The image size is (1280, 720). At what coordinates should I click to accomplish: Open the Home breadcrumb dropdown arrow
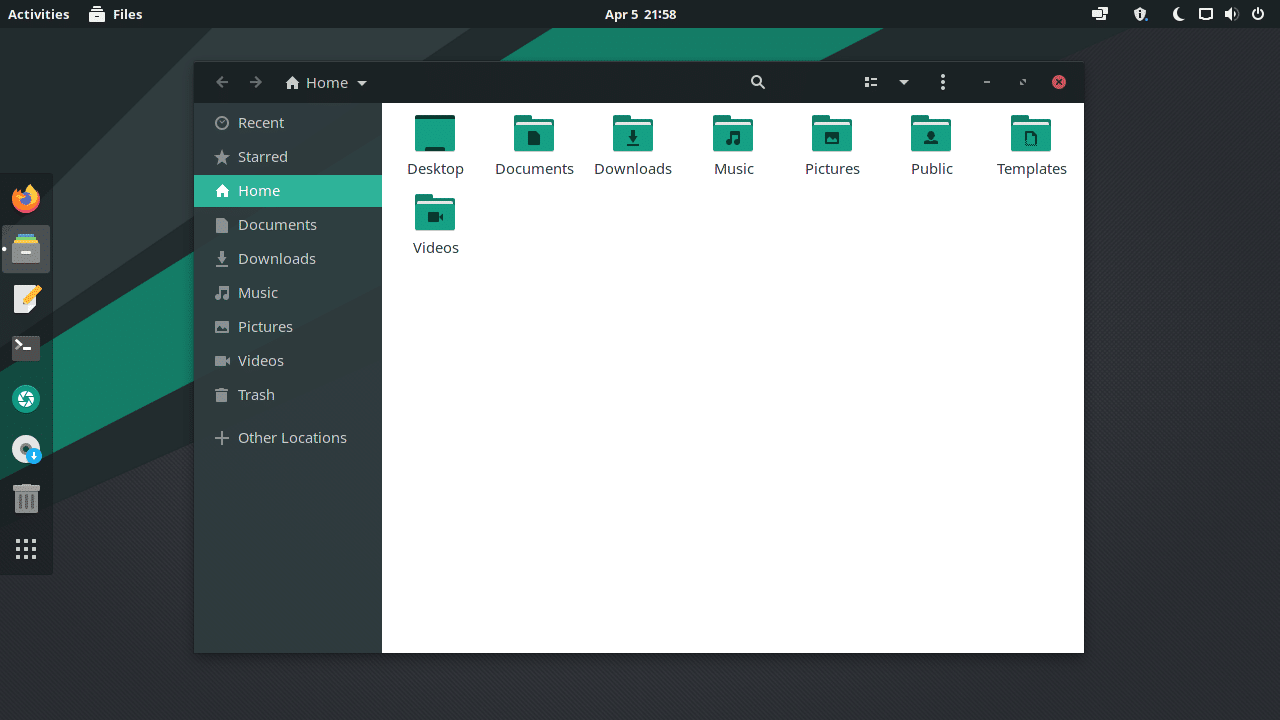(362, 83)
